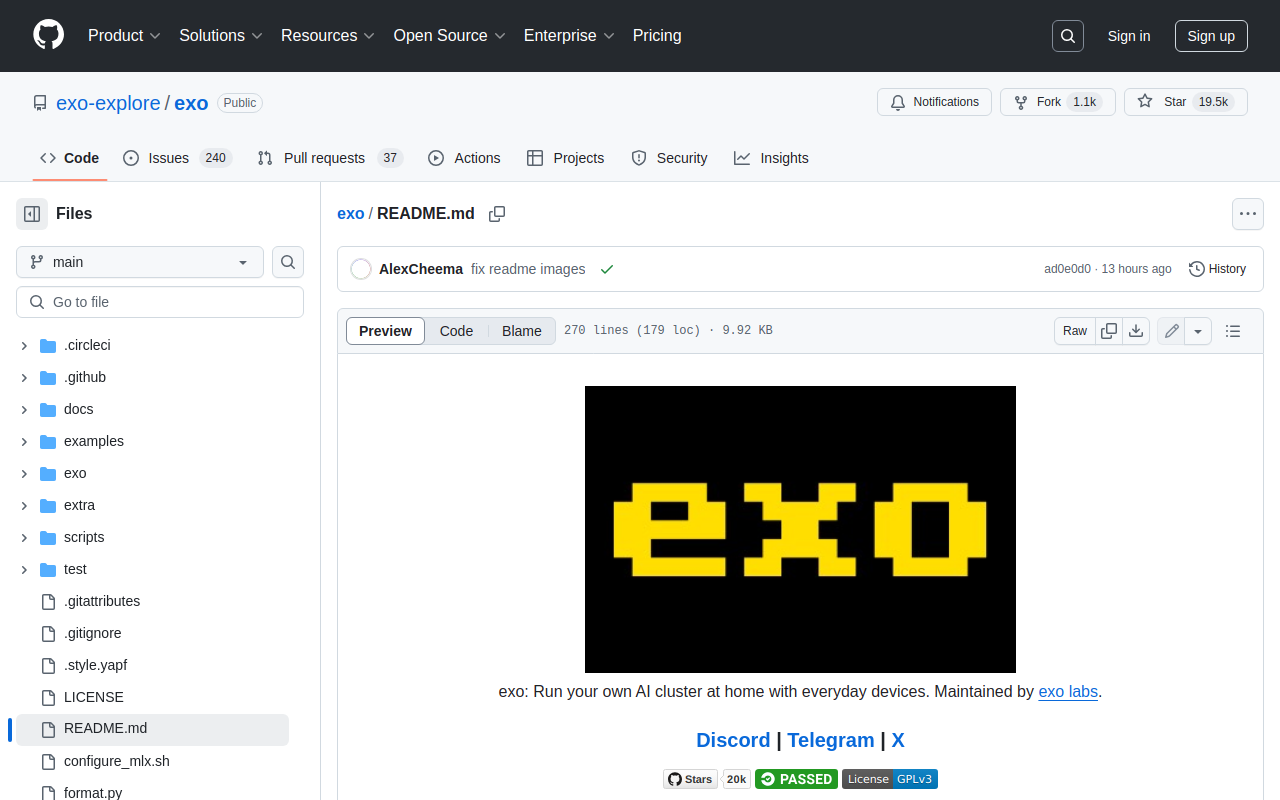Open the README outline list
The width and height of the screenshot is (1280, 800).
click(1233, 331)
